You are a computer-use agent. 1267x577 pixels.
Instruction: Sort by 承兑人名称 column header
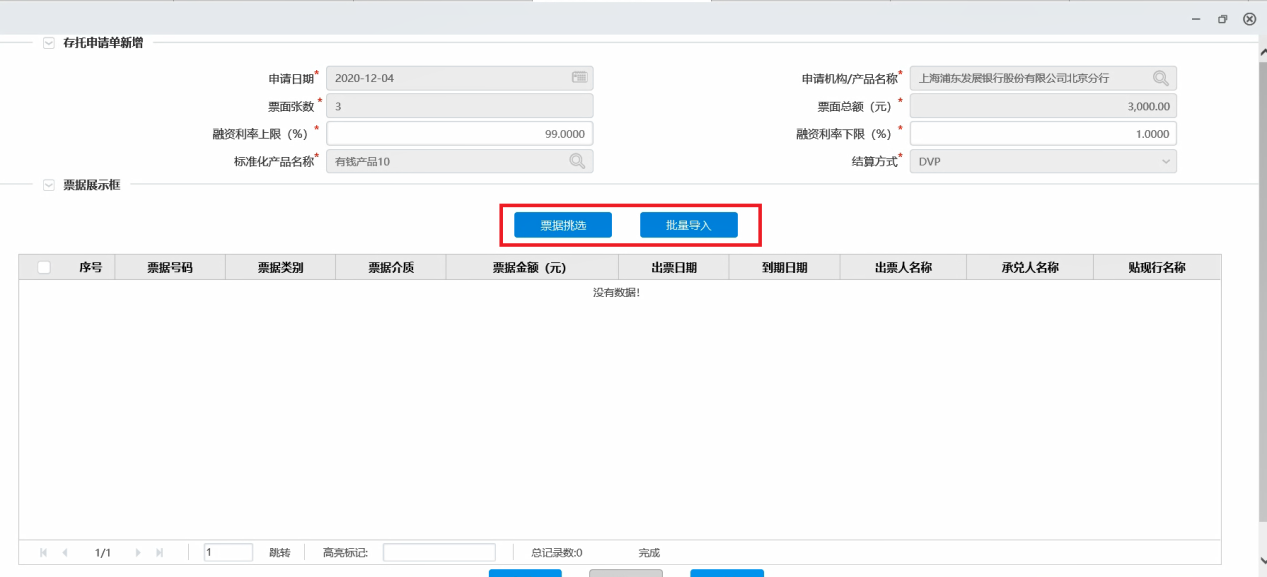pyautogui.click(x=1030, y=267)
